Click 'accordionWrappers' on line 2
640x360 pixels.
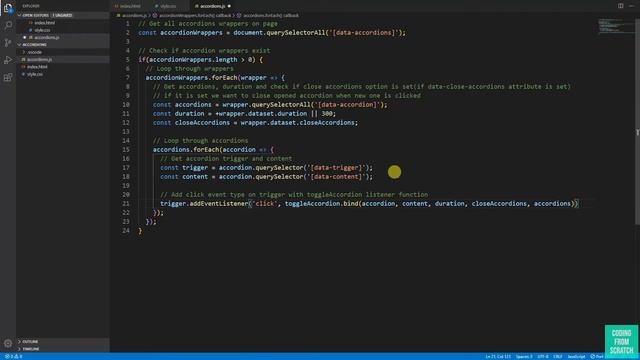[191, 33]
